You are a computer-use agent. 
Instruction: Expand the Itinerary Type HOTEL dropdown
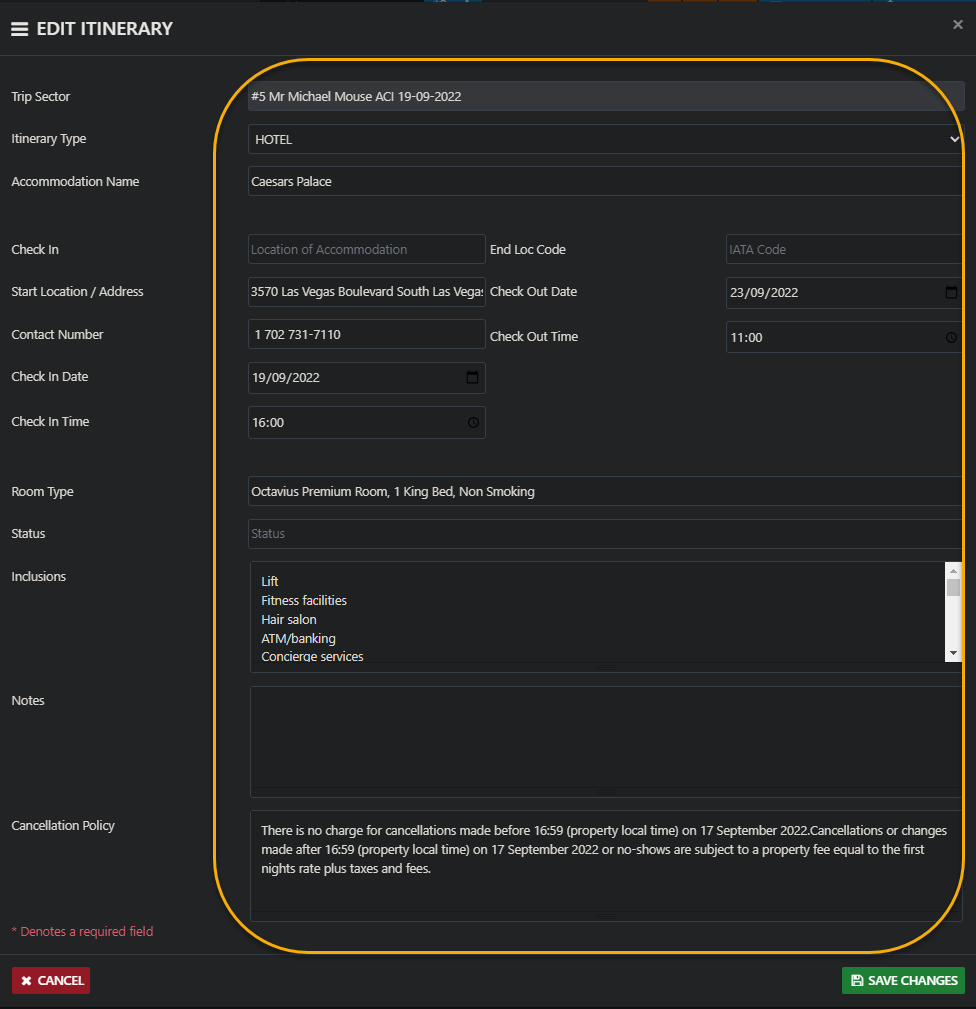[604, 140]
